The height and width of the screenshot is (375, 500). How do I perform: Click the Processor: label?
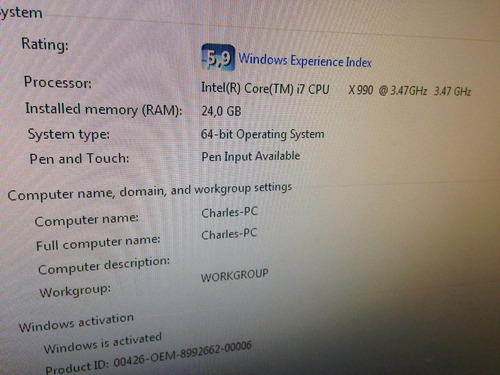(x=58, y=82)
